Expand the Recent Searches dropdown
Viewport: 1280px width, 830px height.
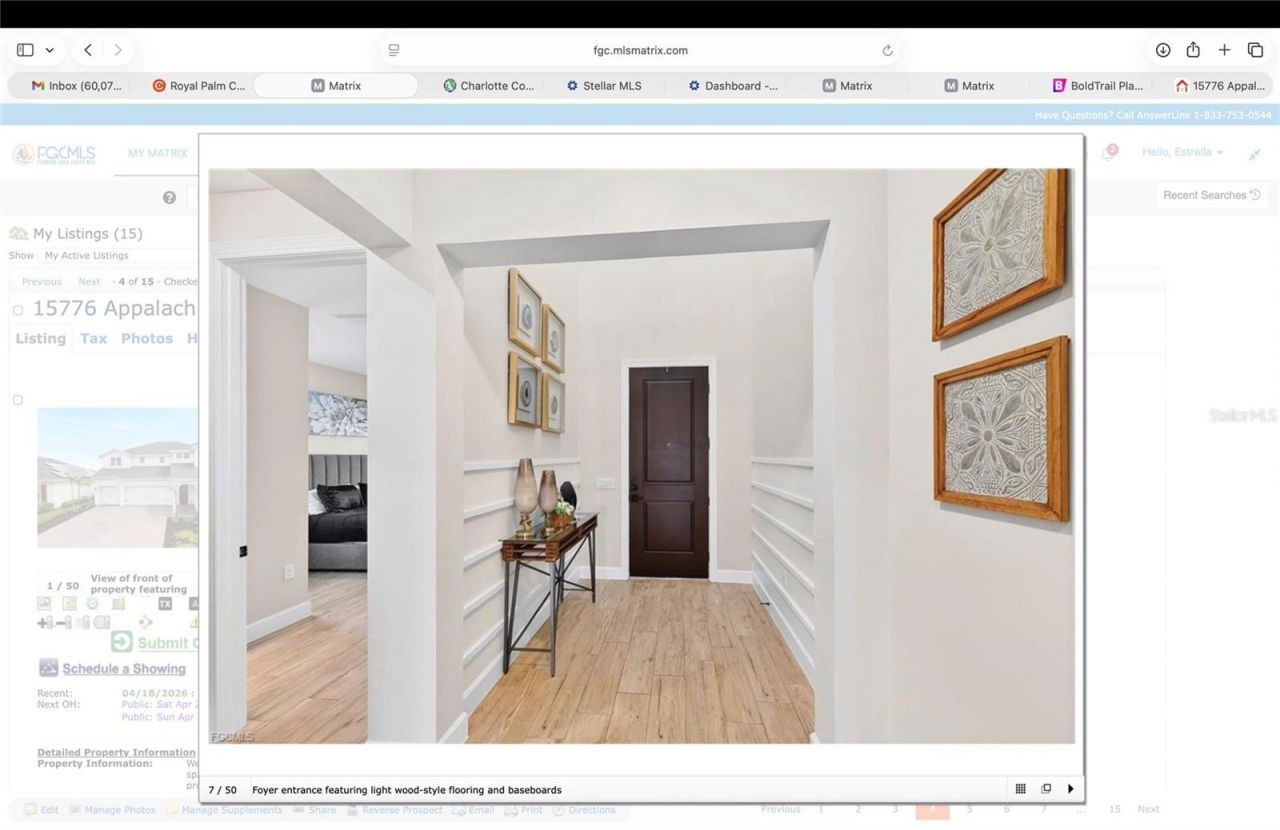click(1211, 194)
